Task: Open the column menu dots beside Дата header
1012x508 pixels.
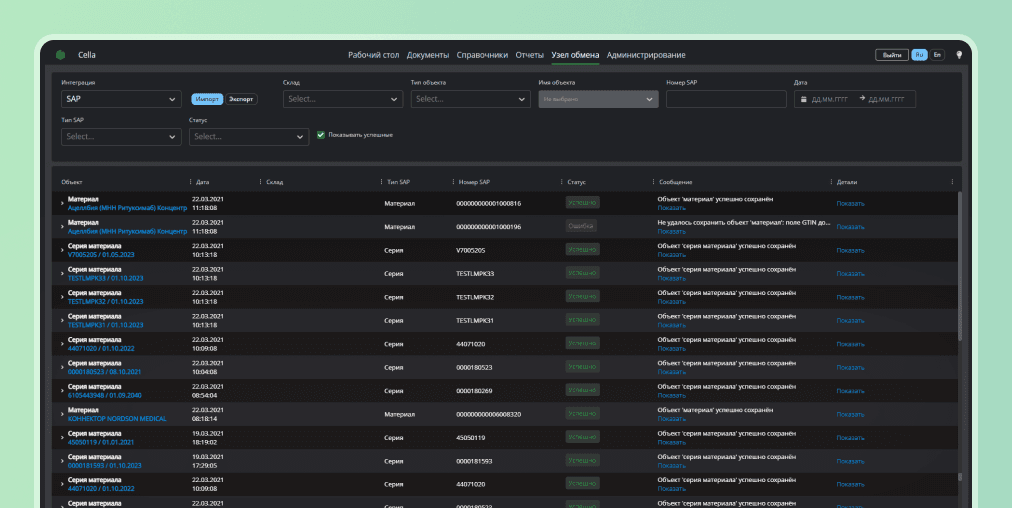Action: 191,182
